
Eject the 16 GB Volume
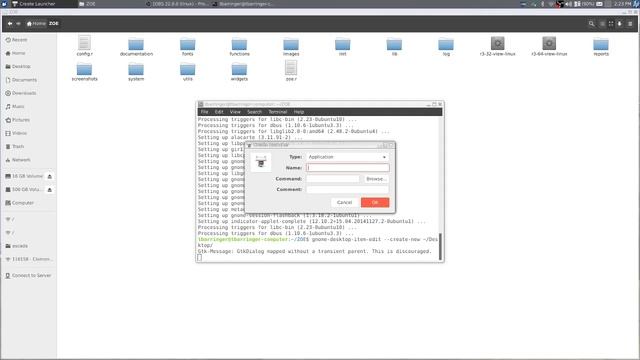pos(49,176)
